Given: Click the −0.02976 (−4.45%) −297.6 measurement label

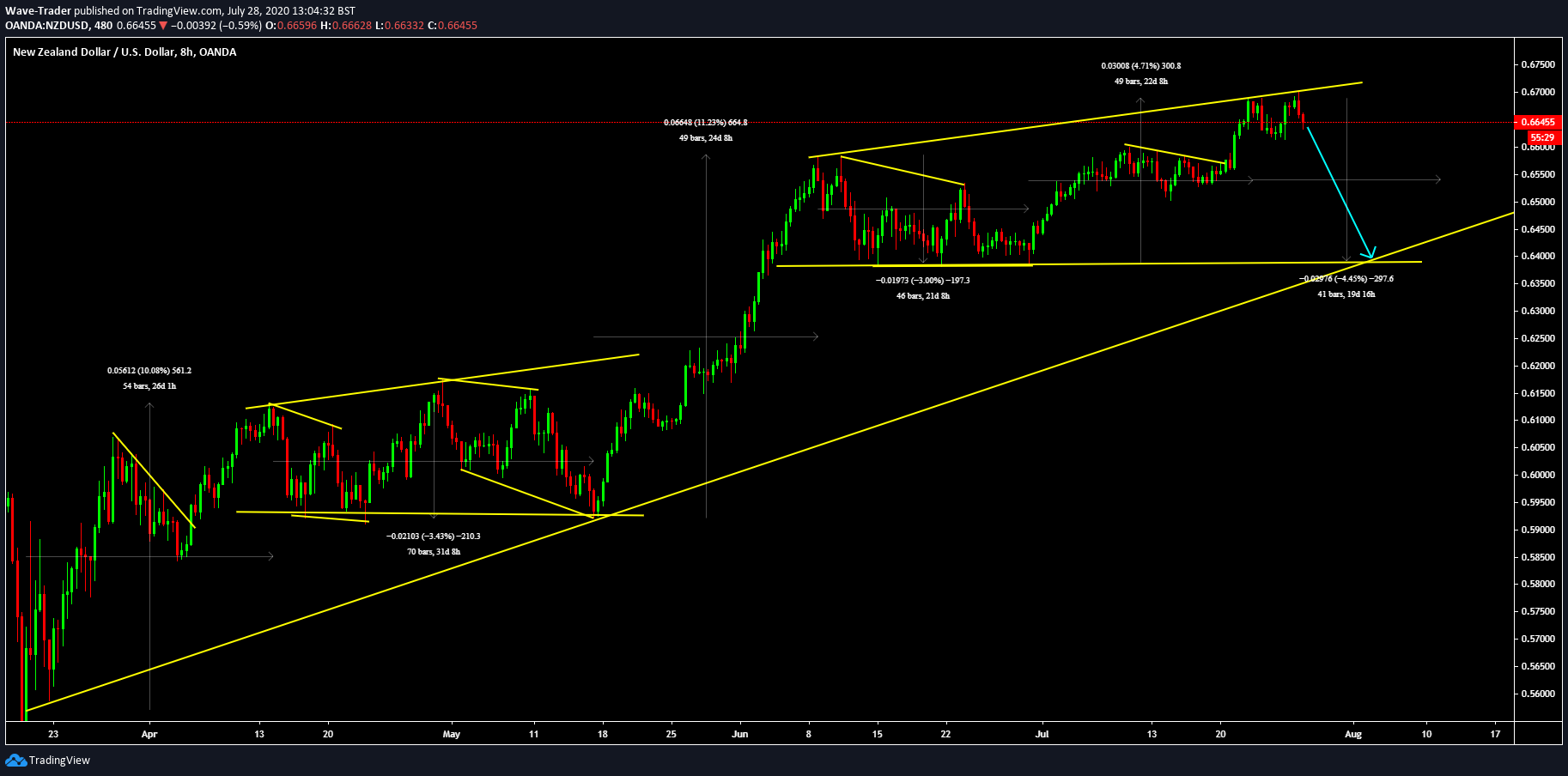Looking at the screenshot, I should pyautogui.click(x=1346, y=279).
